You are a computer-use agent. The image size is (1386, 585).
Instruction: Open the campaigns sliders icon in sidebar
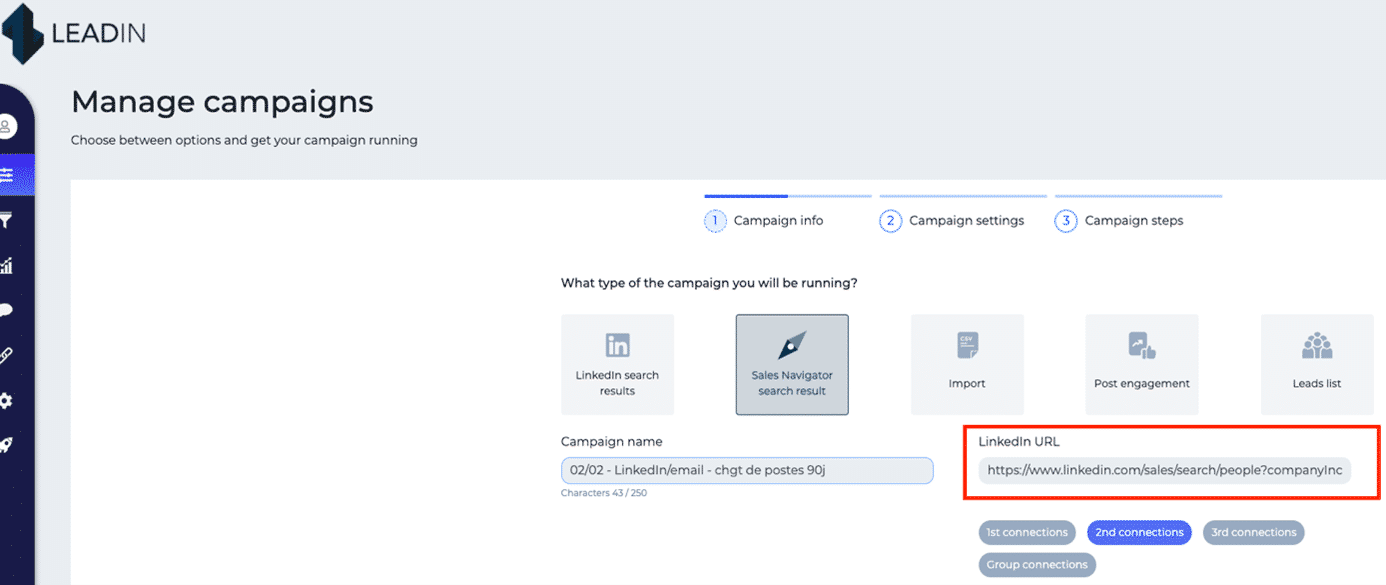tap(8, 176)
